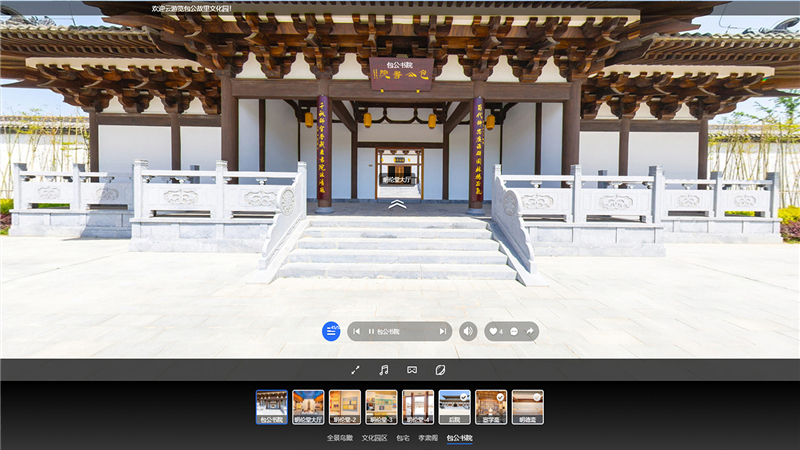Open the blue playlist menu button
The width and height of the screenshot is (800, 450).
click(331, 331)
